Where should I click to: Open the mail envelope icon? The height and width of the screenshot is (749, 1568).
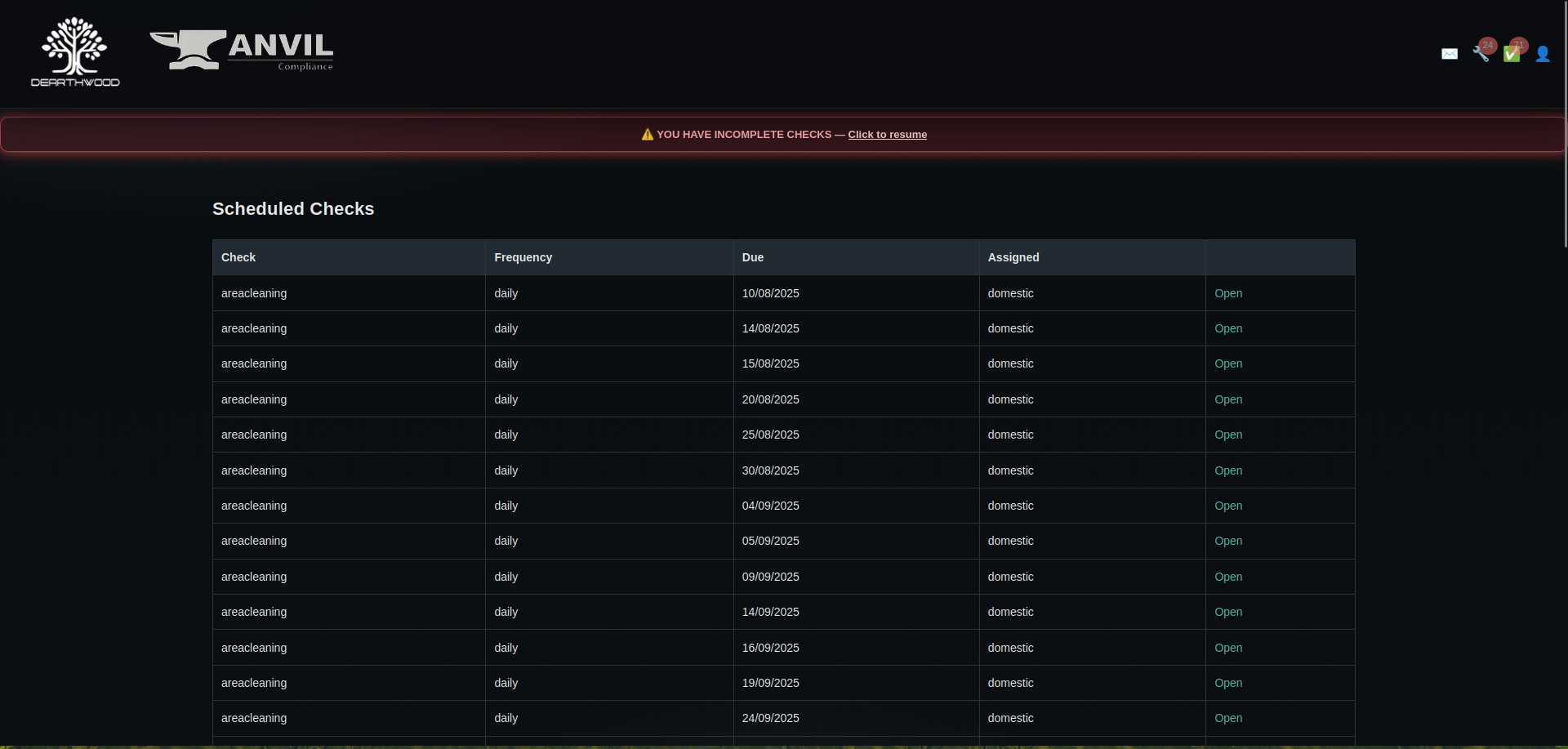pyautogui.click(x=1450, y=54)
